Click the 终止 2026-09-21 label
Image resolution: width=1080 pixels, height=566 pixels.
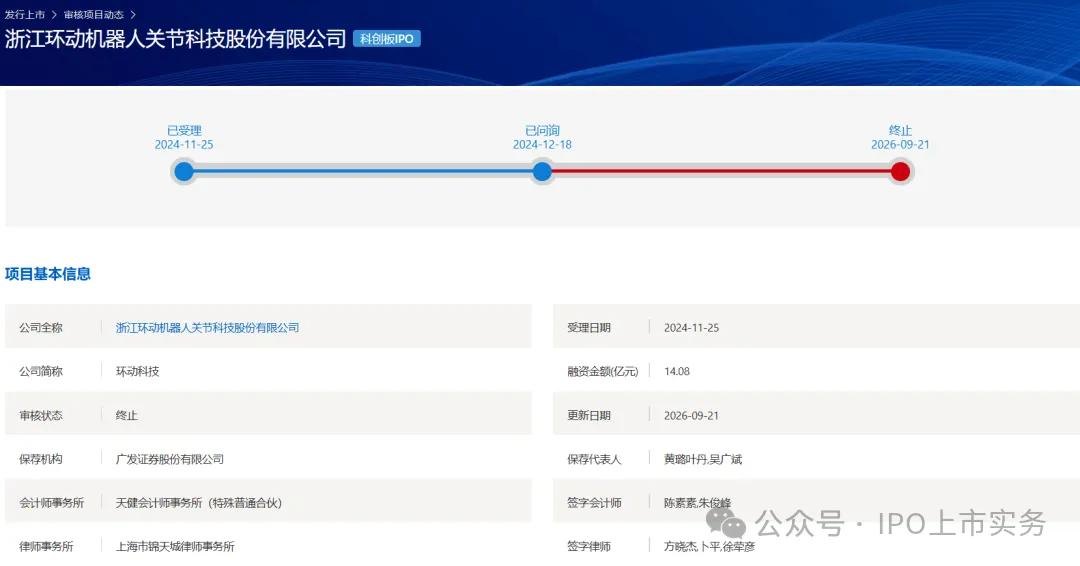pyautogui.click(x=900, y=137)
